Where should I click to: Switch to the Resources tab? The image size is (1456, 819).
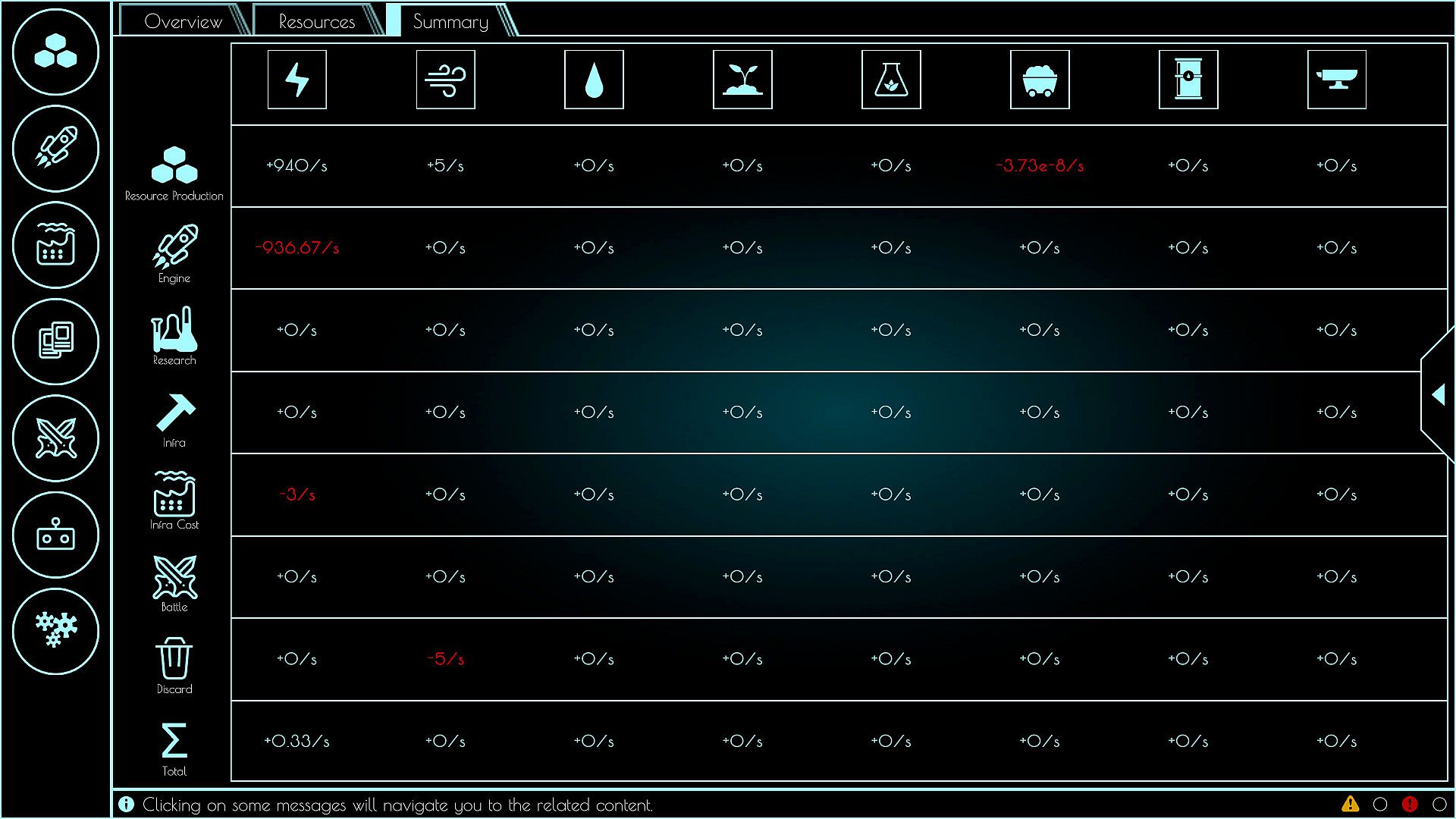coord(316,21)
